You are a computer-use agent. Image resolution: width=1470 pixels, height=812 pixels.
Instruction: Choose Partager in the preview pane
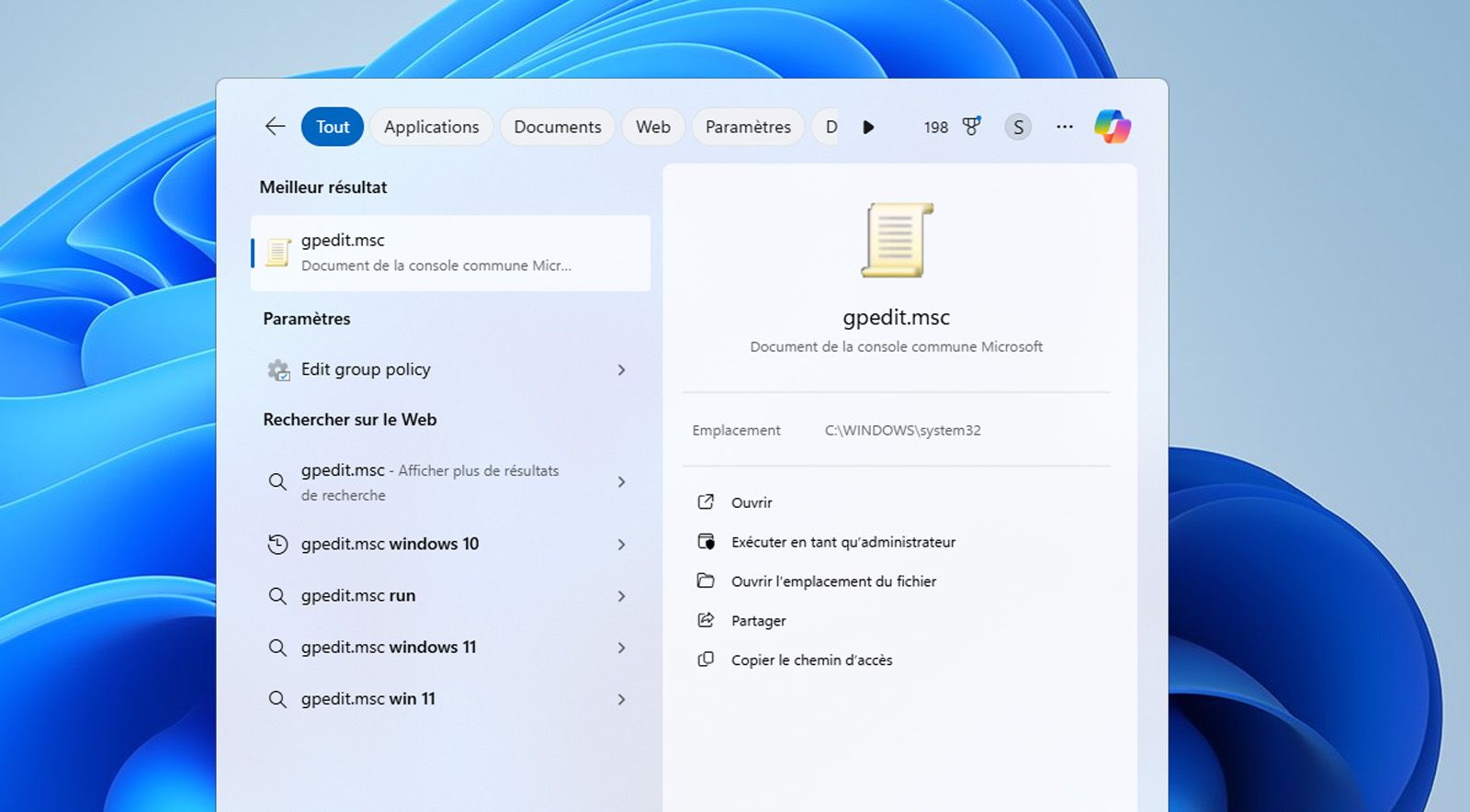point(758,621)
